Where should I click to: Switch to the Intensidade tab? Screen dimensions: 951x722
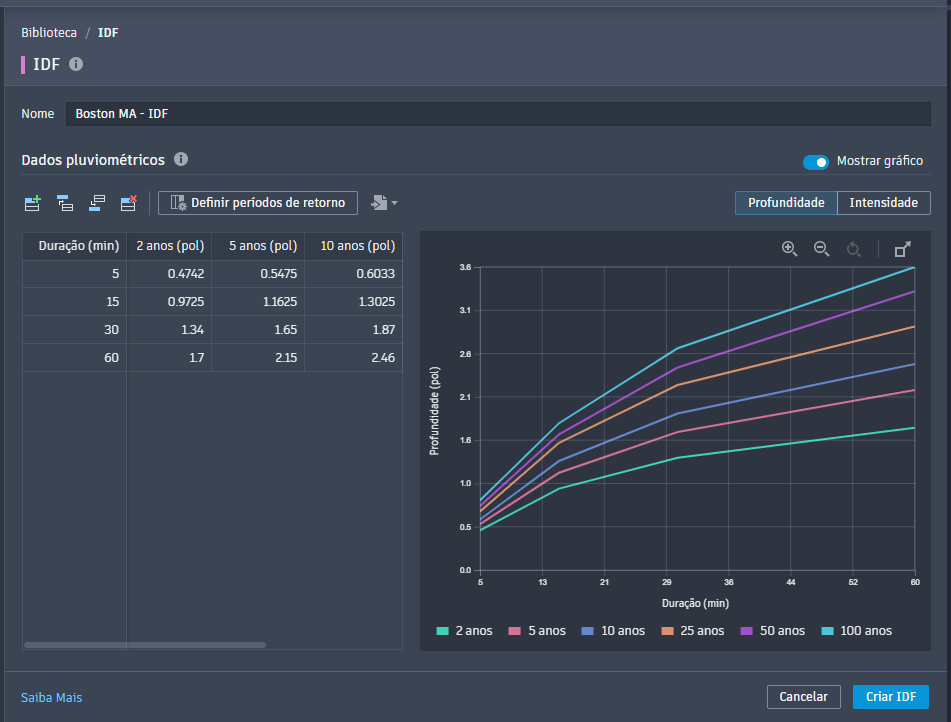pos(884,203)
